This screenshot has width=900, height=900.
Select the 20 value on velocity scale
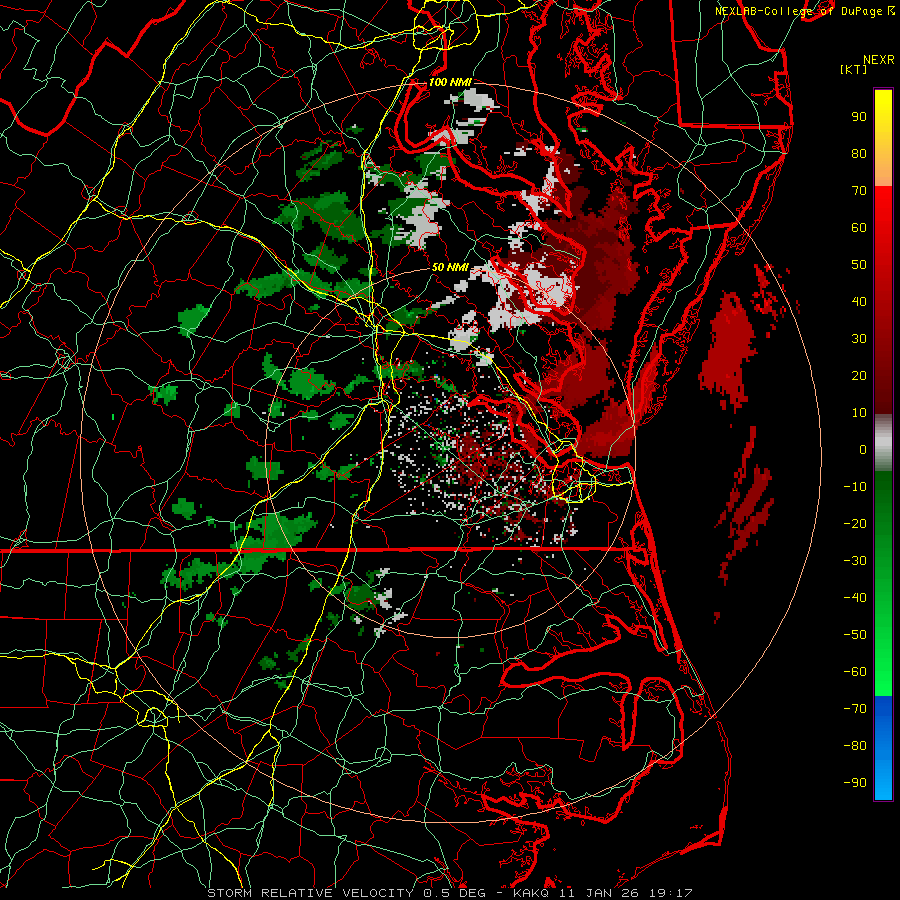tap(859, 375)
